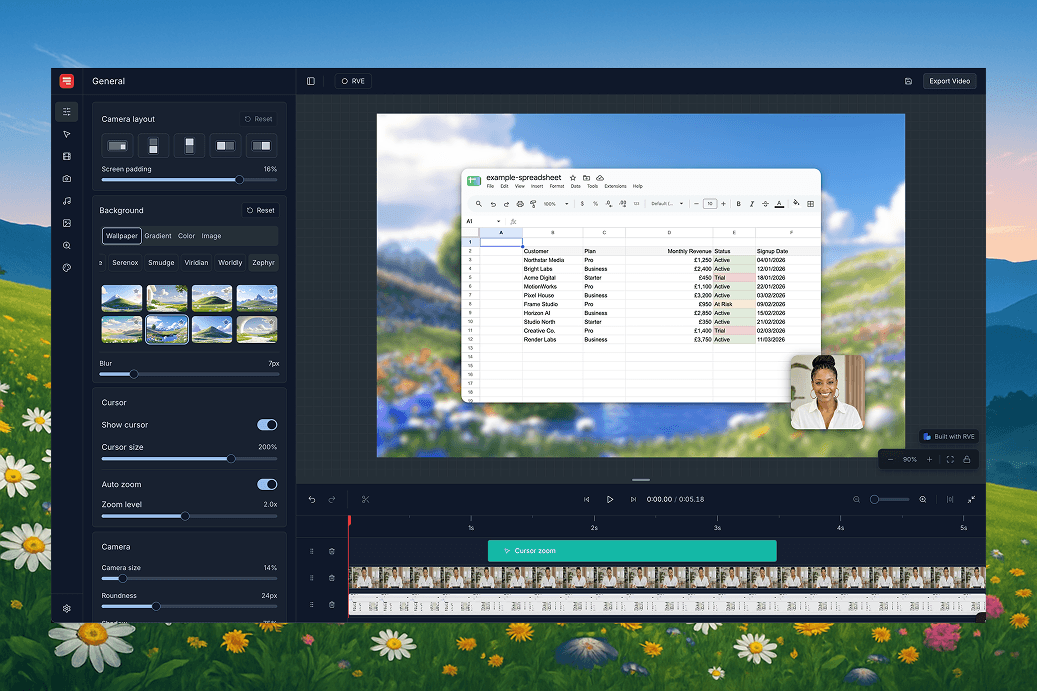This screenshot has width=1037, height=691.
Task: Open the palette theme sidebar icon
Action: click(67, 268)
